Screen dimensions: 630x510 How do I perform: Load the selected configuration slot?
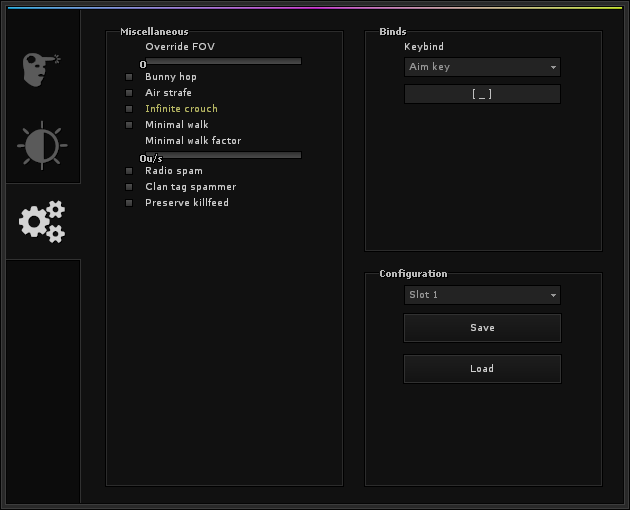(482, 369)
